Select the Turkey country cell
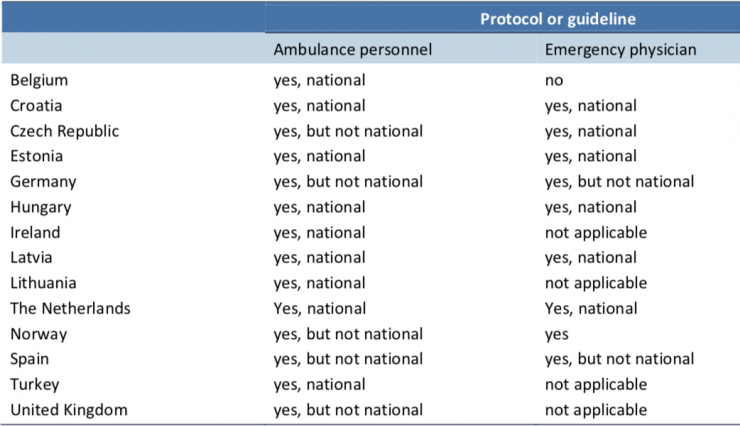 (35, 384)
